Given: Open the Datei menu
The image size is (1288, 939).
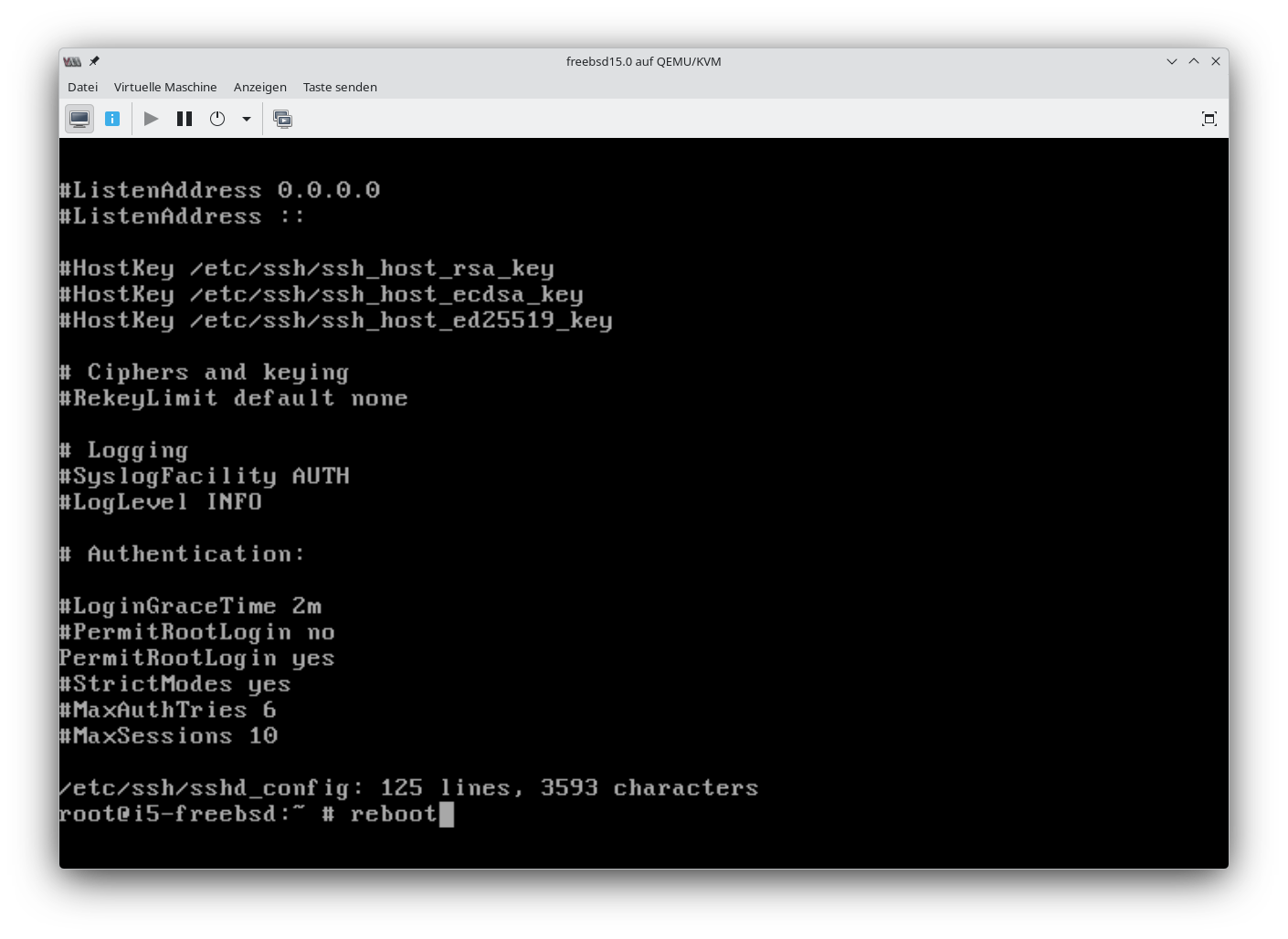Looking at the screenshot, I should [x=82, y=87].
